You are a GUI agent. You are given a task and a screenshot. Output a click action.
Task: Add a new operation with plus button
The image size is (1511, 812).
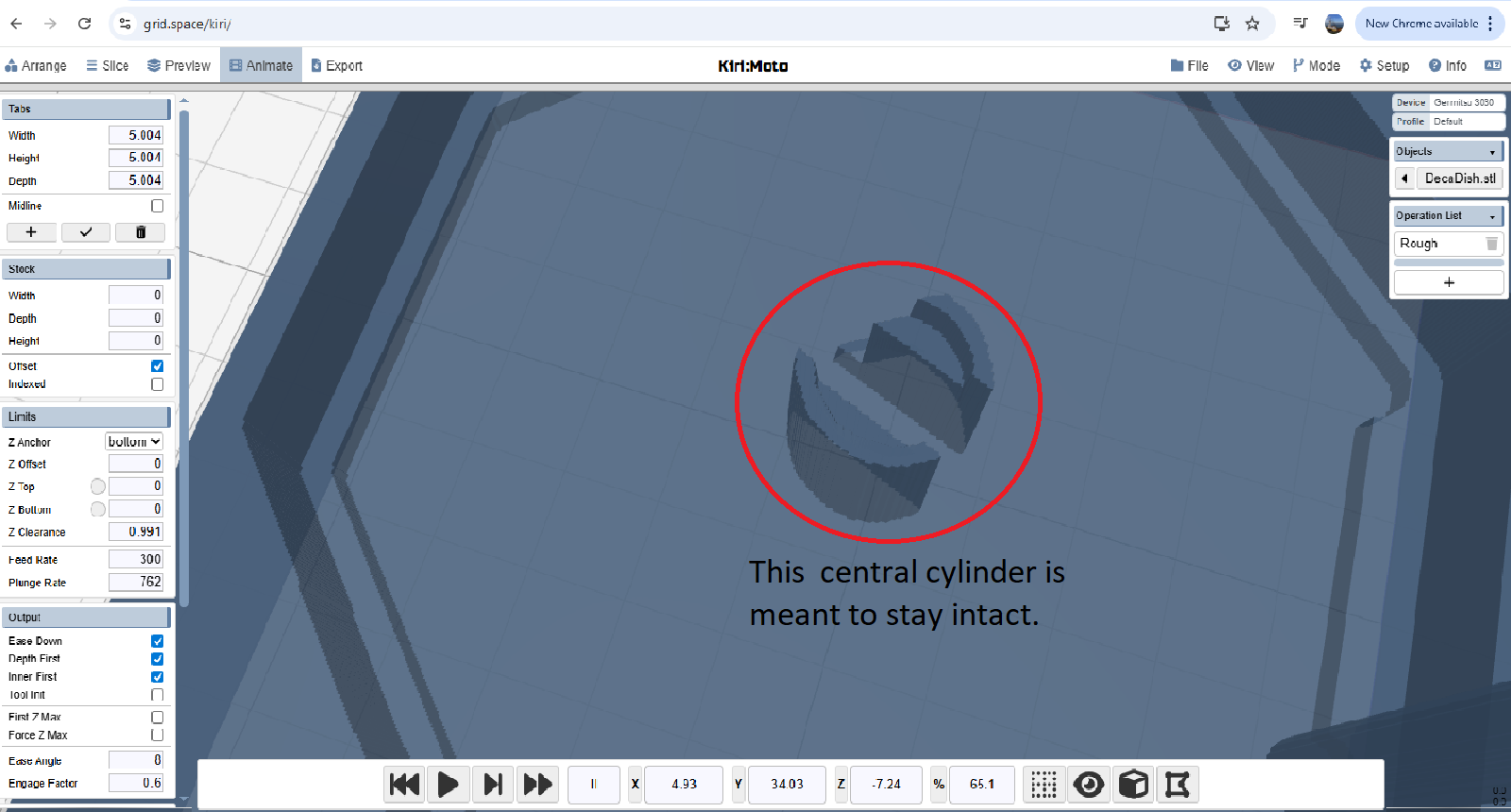[x=1449, y=282]
